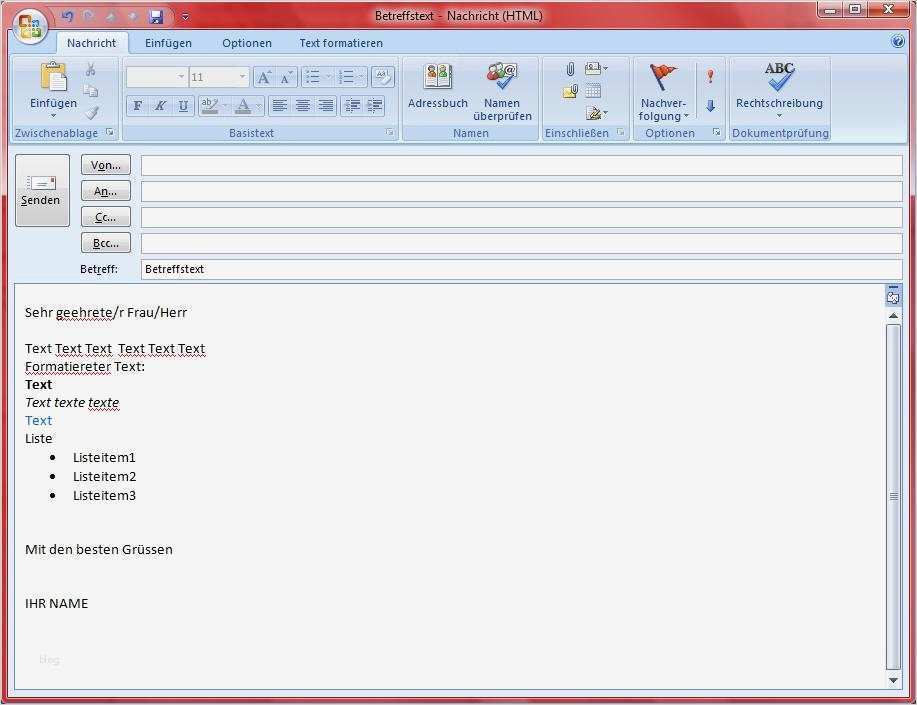Click the Von... button
The width and height of the screenshot is (917, 705).
106,165
